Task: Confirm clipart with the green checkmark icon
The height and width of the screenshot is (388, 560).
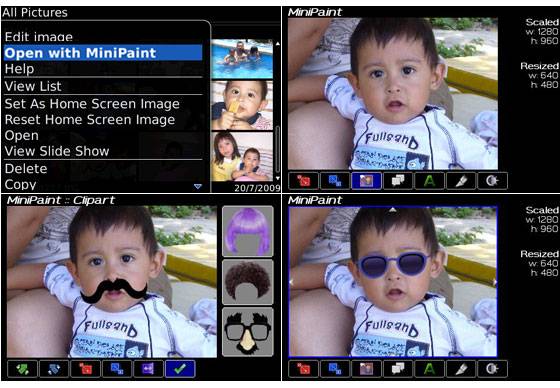Action: tap(180, 369)
